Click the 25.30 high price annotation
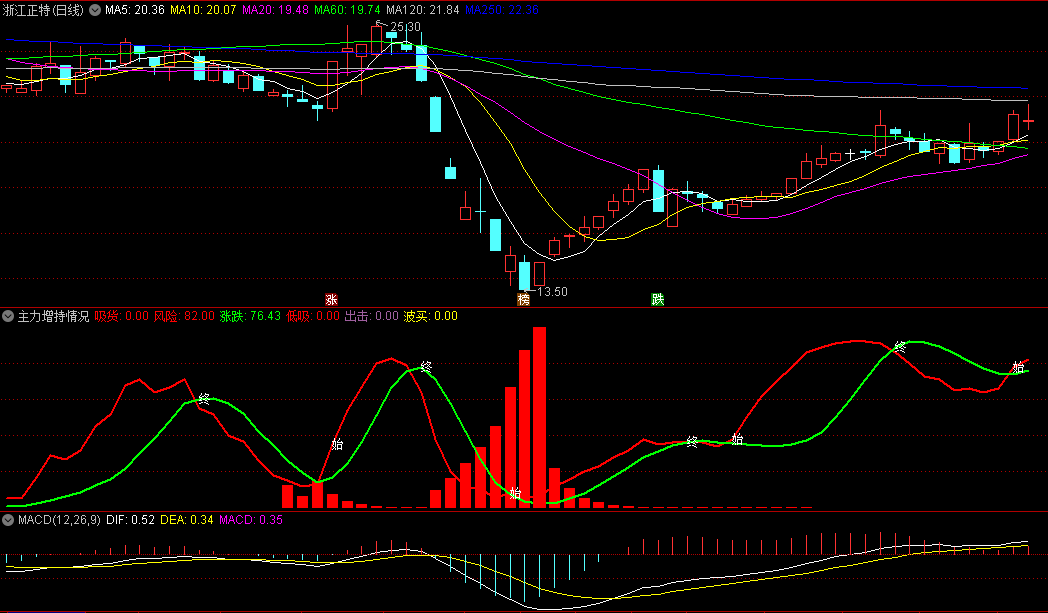 pyautogui.click(x=405, y=27)
